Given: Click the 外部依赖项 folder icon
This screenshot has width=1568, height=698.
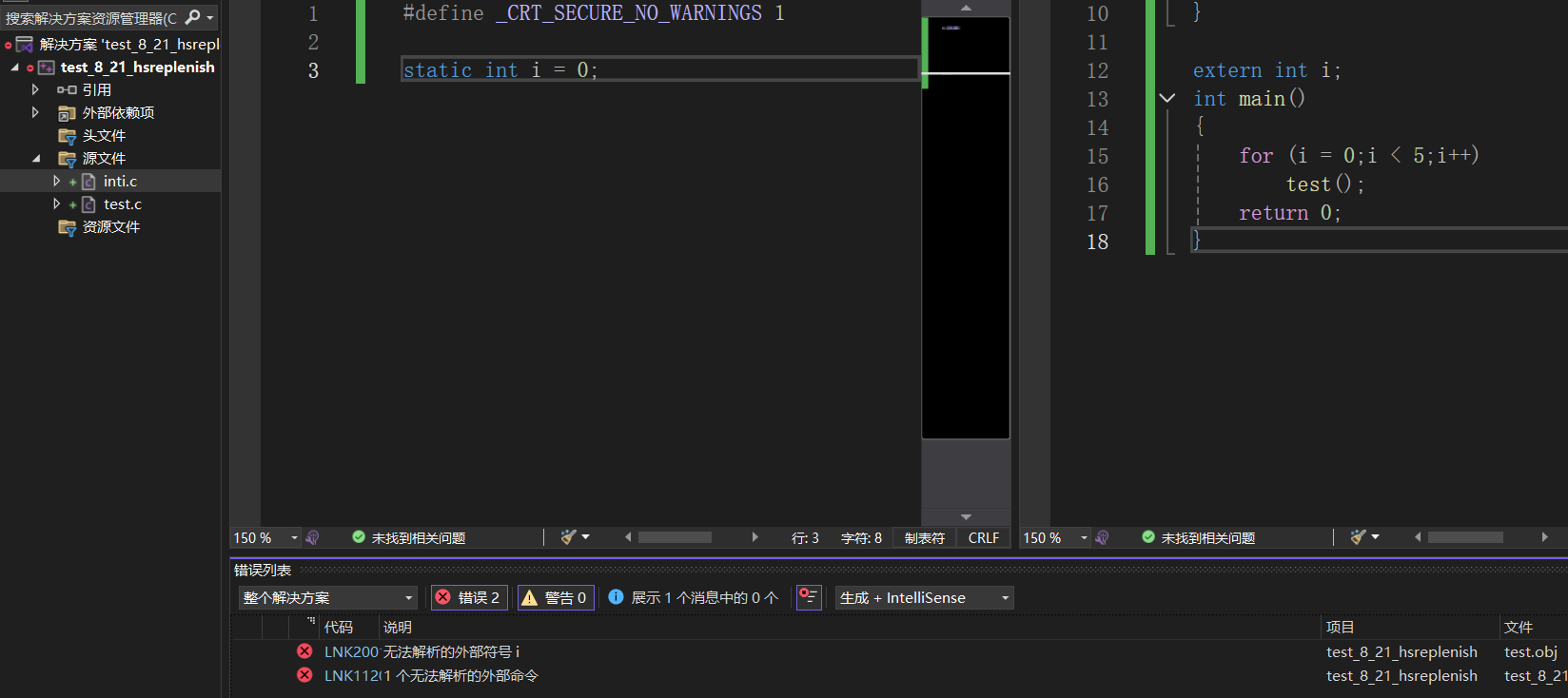Looking at the screenshot, I should tap(67, 113).
